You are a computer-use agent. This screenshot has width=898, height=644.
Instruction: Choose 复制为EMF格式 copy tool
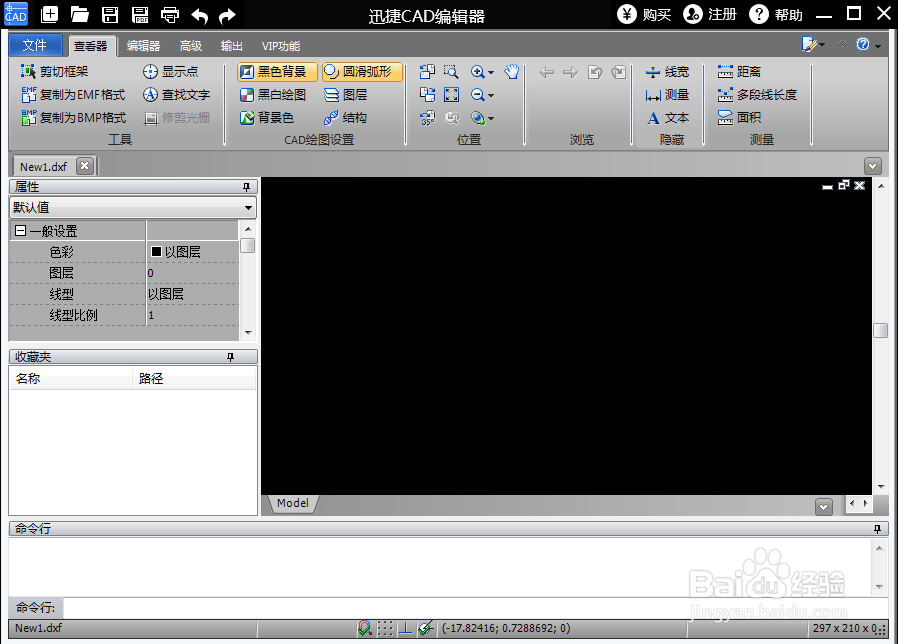pyautogui.click(x=73, y=95)
